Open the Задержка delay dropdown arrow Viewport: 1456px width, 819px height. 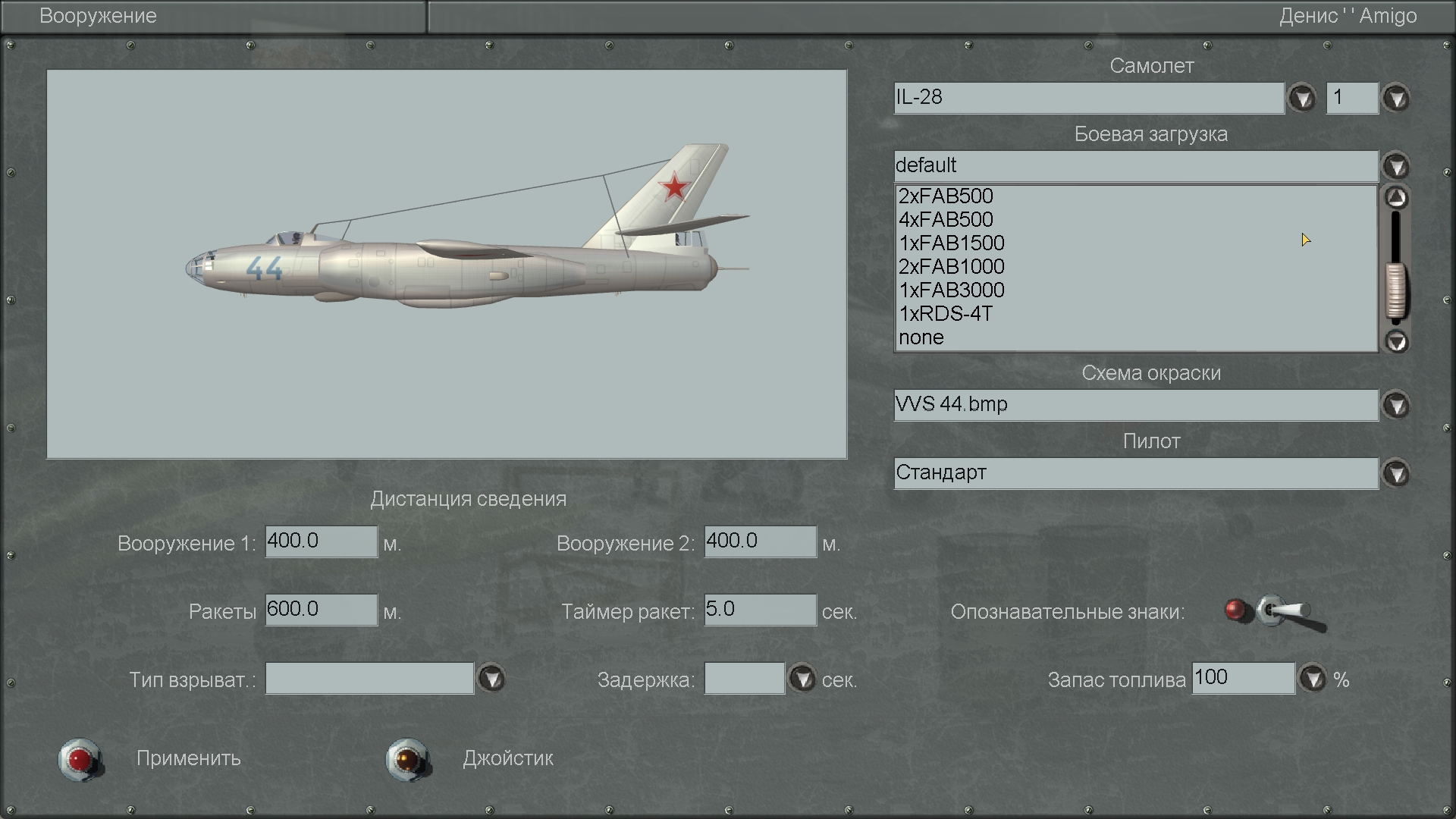[x=802, y=678]
